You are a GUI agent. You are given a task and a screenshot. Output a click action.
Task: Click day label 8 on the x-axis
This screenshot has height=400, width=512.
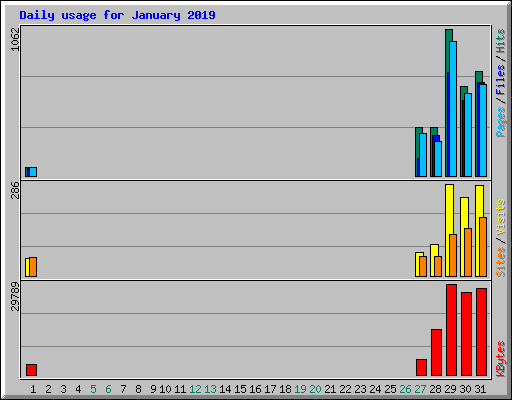(x=138, y=389)
